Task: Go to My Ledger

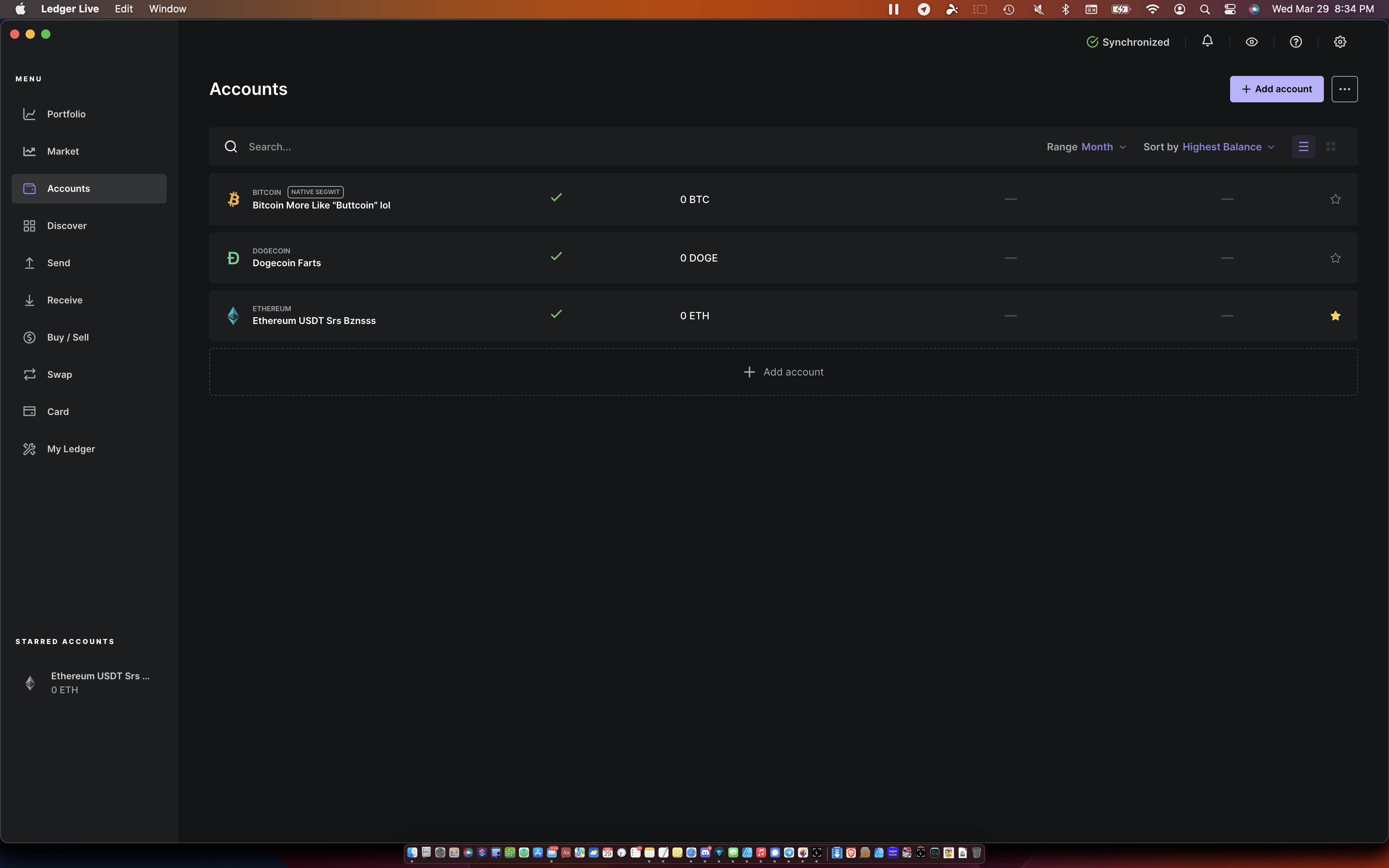Action: click(71, 449)
